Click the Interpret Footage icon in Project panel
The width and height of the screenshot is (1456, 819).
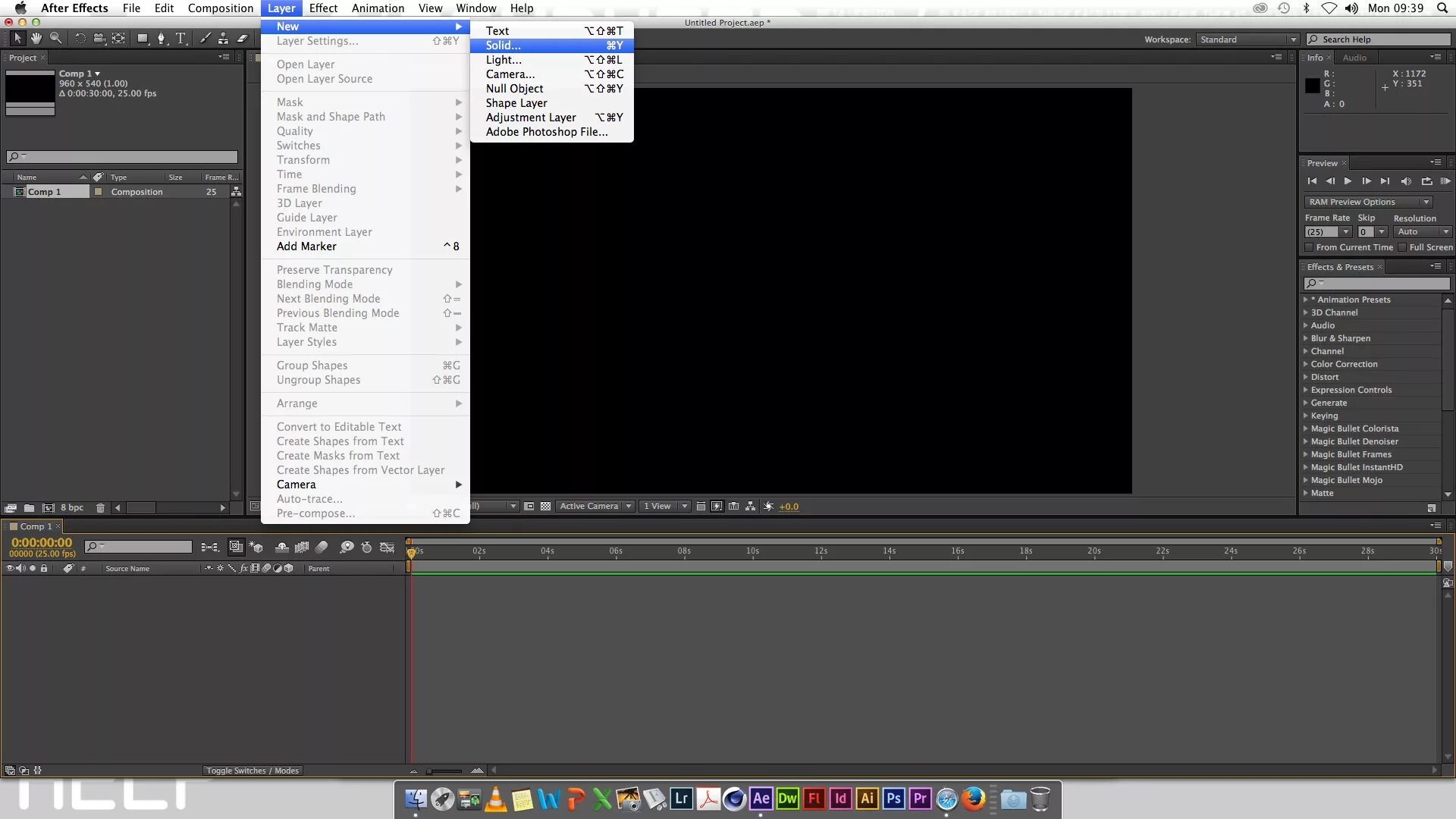(x=11, y=507)
